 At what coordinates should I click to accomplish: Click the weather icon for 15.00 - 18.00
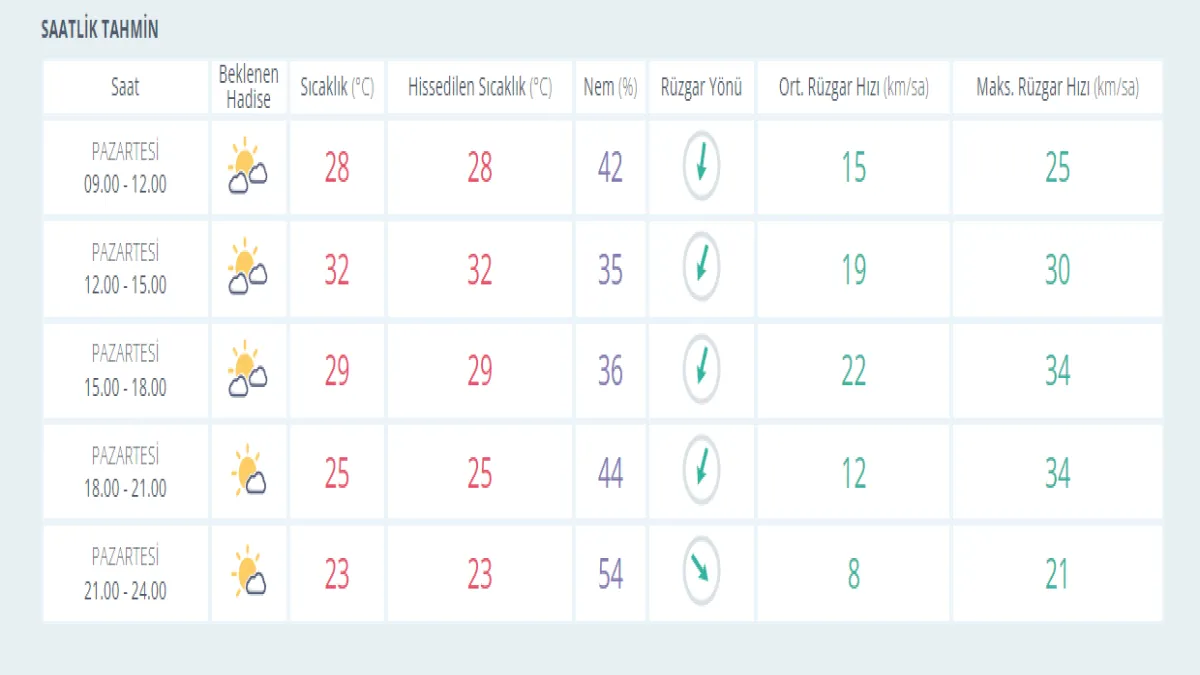pos(247,370)
